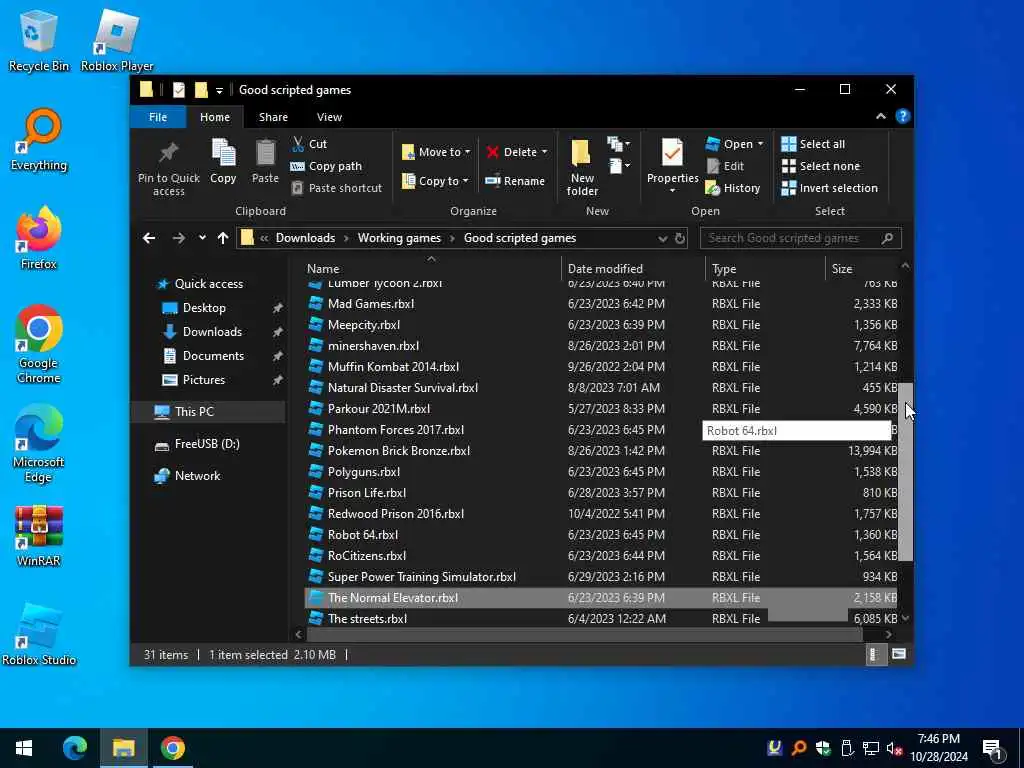This screenshot has height=768, width=1024.
Task: Open the File menu tab
Action: tap(158, 117)
